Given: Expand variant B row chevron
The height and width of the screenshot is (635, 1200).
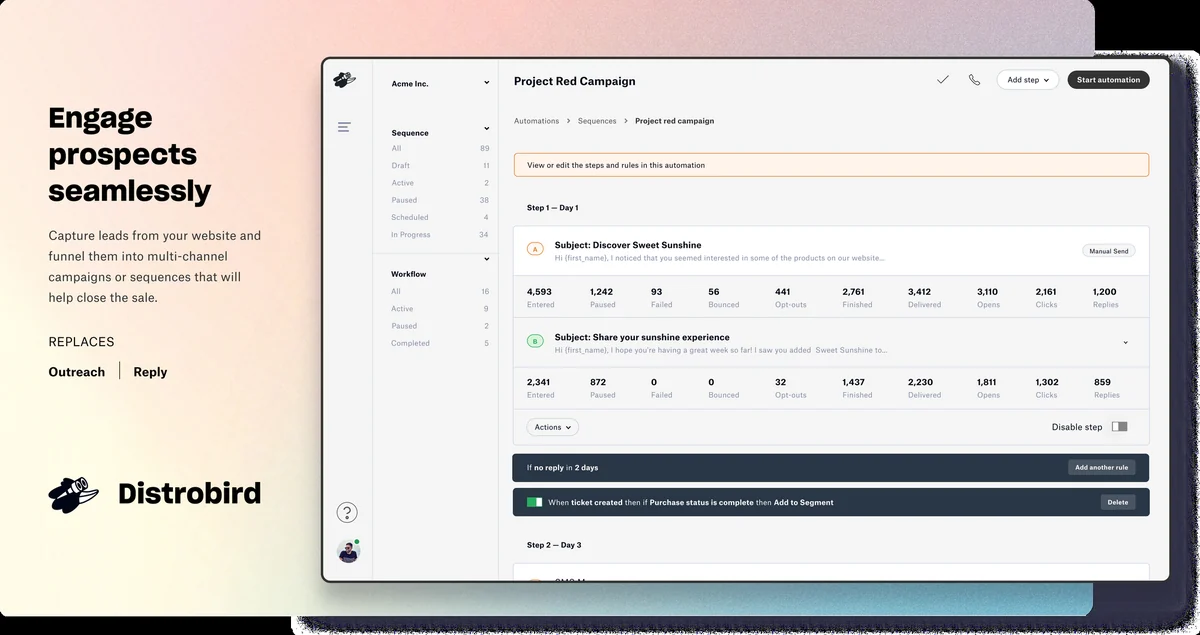Looking at the screenshot, I should click(x=1125, y=342).
